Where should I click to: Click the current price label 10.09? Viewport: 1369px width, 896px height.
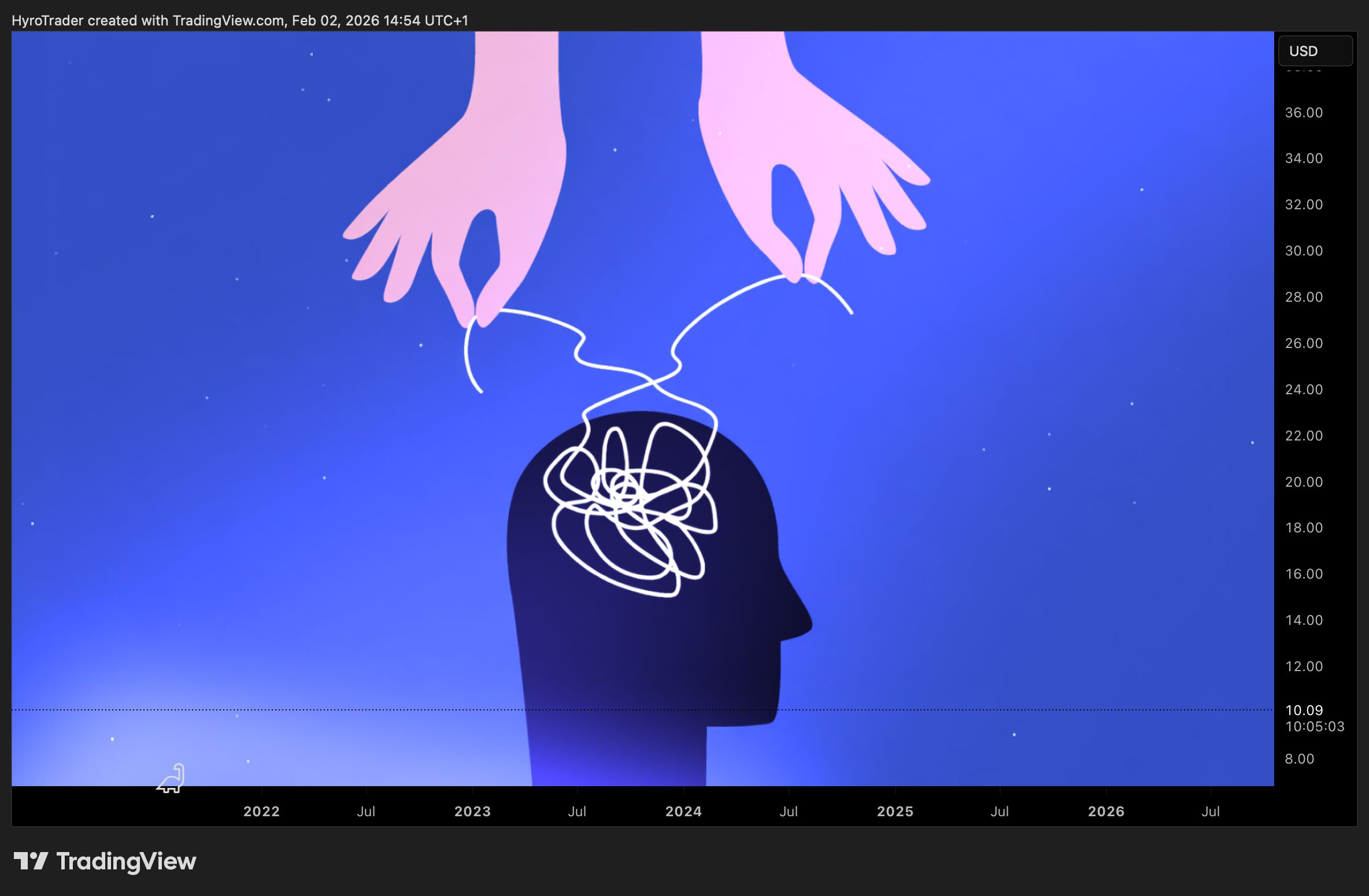click(1303, 710)
